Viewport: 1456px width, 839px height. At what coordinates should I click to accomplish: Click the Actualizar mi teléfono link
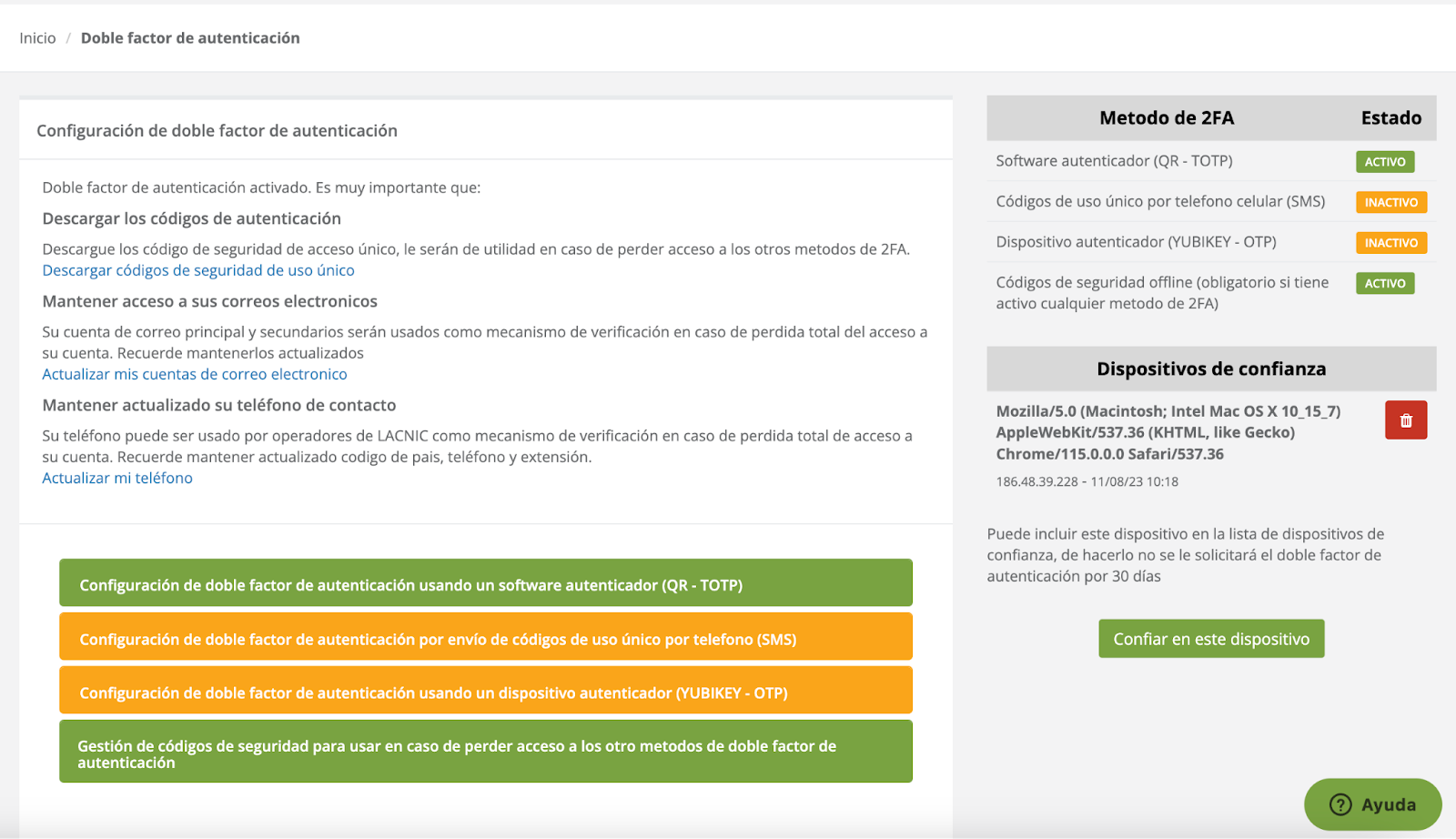pos(117,478)
